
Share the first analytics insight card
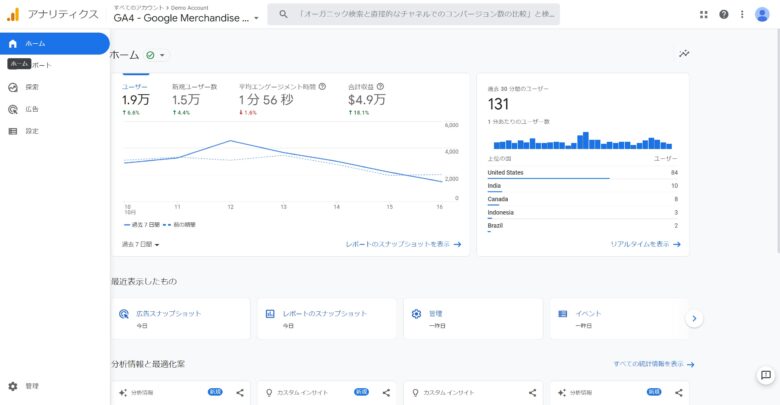[x=240, y=393]
